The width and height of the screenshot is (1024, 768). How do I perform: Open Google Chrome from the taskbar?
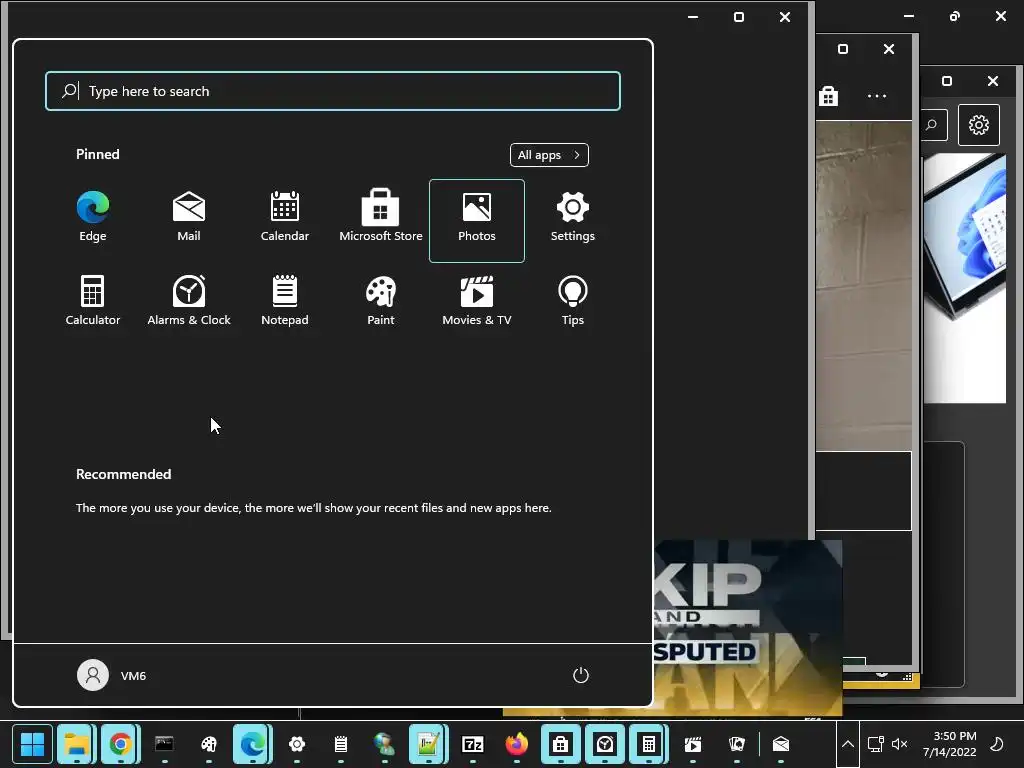point(120,744)
